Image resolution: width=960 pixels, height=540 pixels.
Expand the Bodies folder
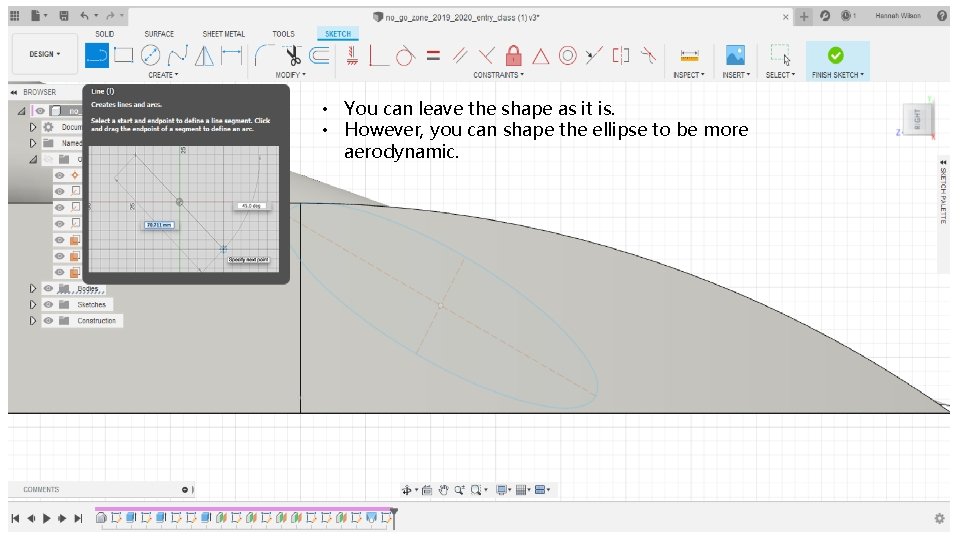32,288
